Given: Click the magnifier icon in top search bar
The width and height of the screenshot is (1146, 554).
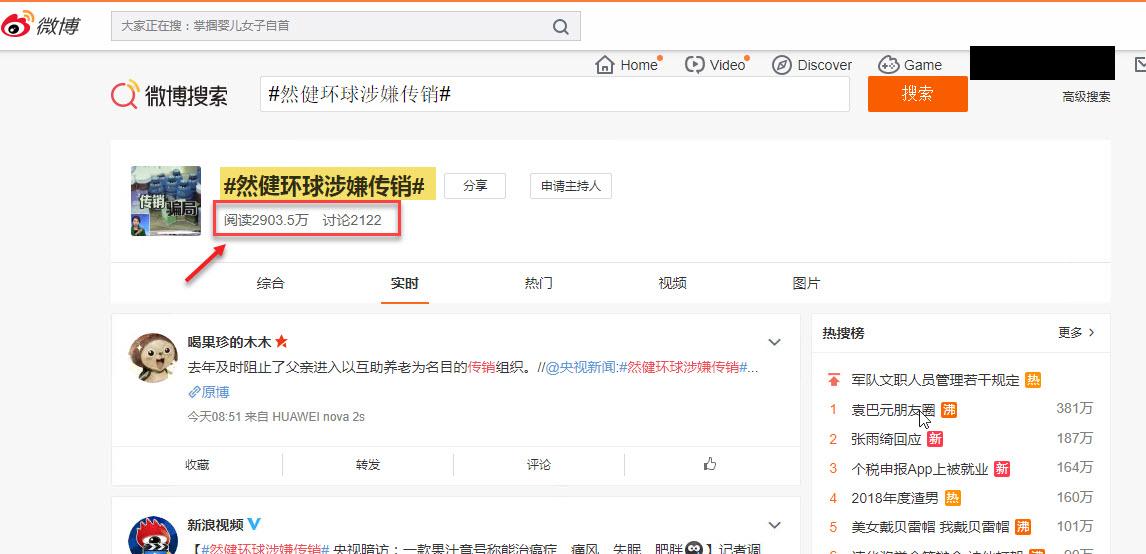Looking at the screenshot, I should click(561, 27).
